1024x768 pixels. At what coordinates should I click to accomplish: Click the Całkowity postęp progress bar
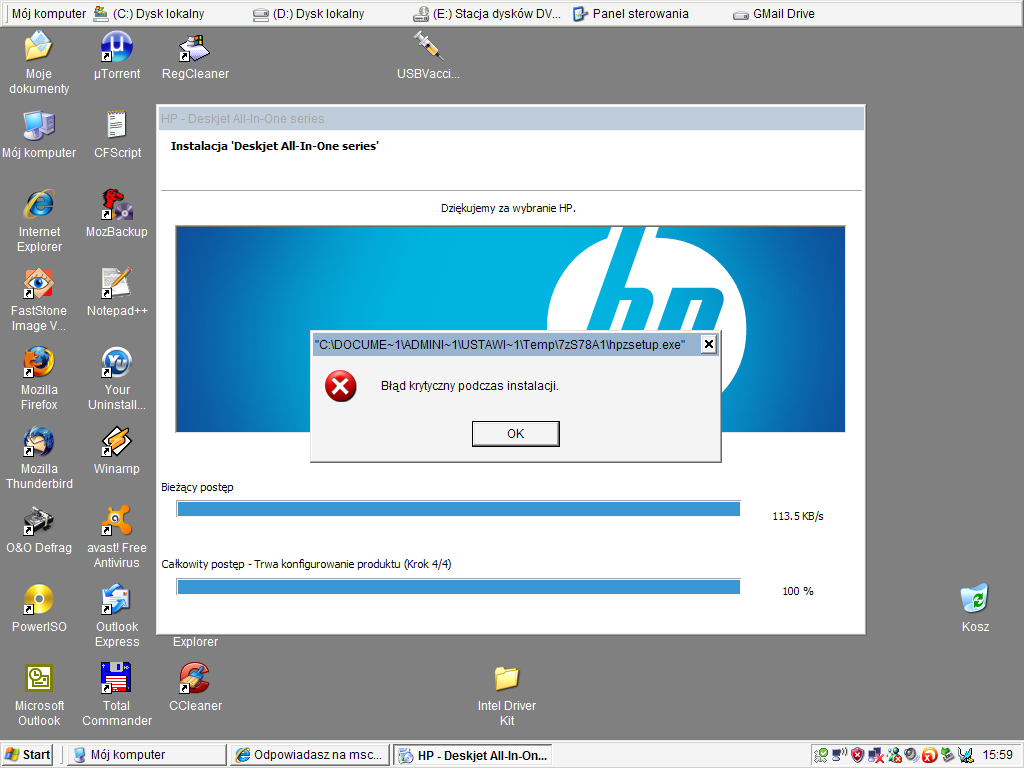(x=458, y=586)
